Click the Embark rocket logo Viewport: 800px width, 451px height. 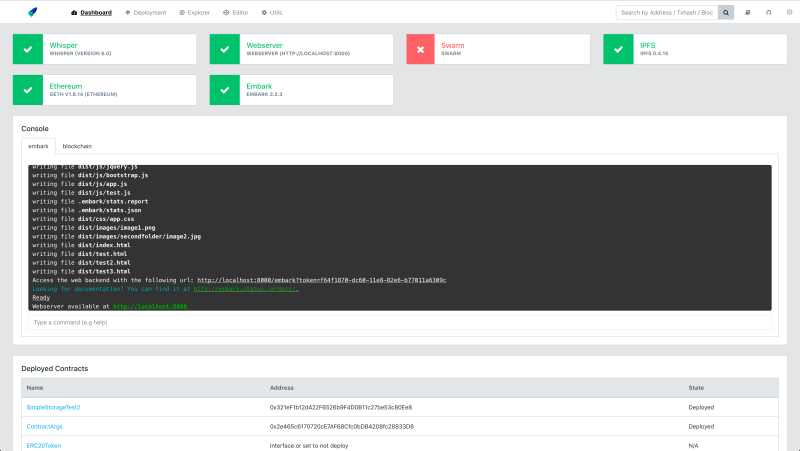click(33, 12)
